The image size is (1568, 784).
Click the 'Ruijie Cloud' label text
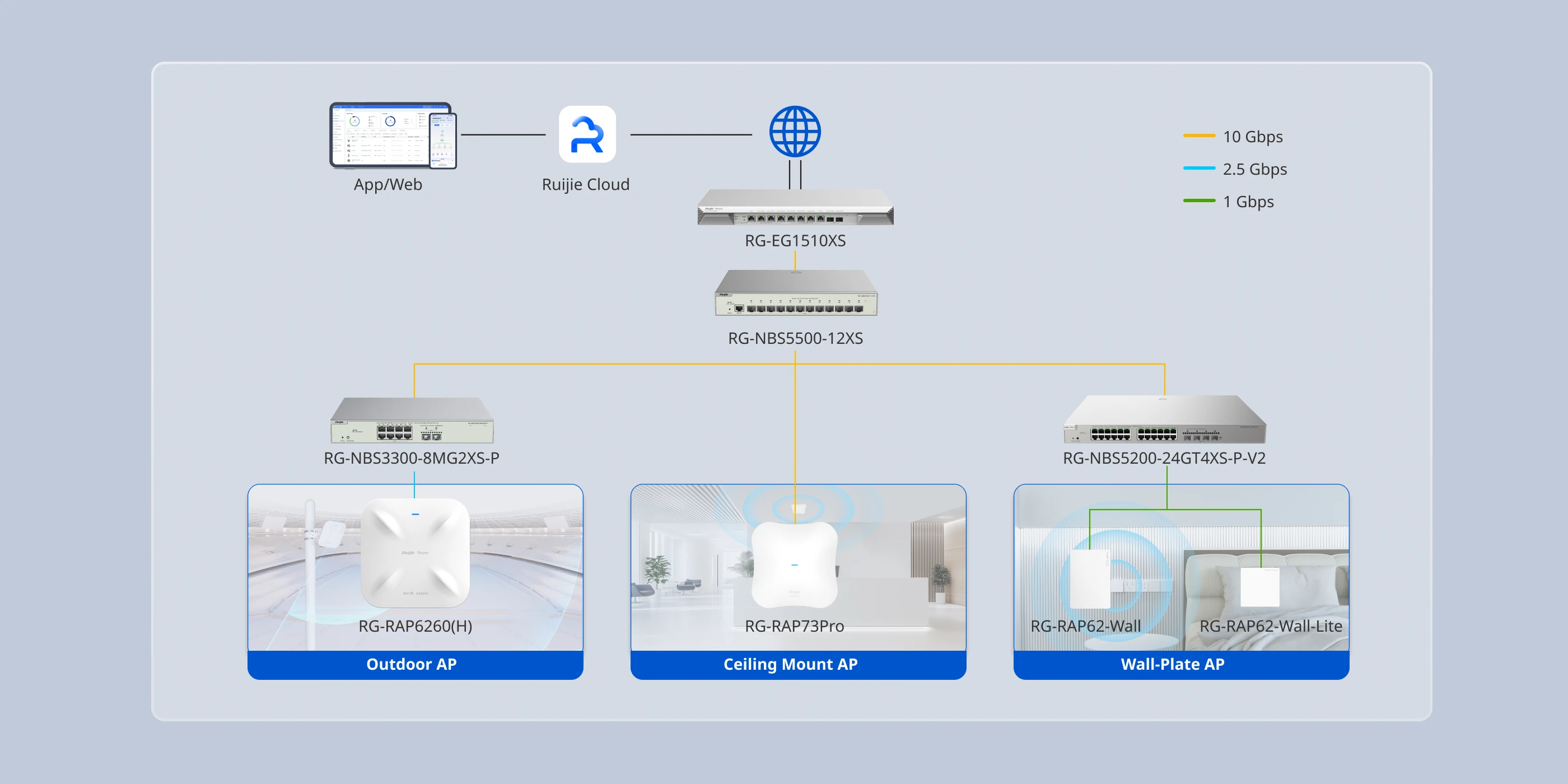586,184
